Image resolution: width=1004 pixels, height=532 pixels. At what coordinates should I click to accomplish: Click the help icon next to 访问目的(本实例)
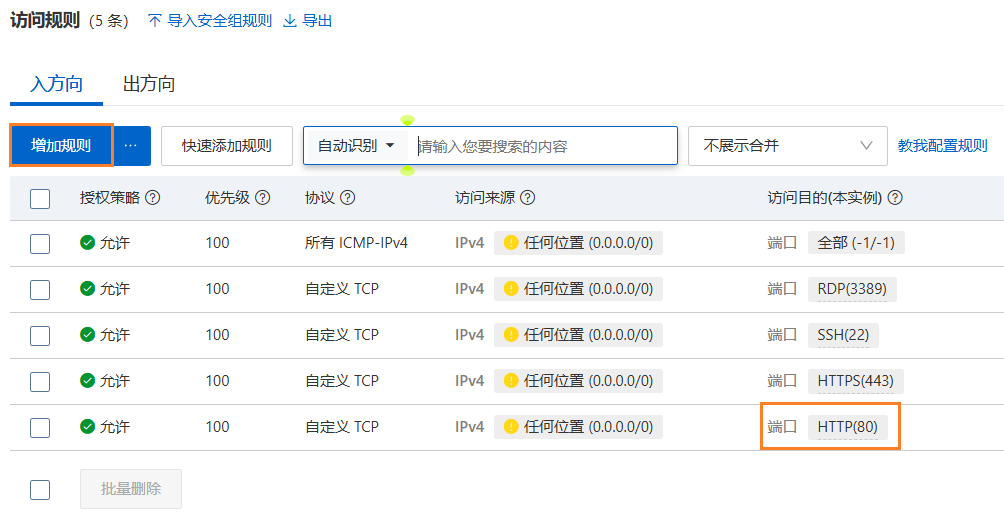(x=896, y=198)
